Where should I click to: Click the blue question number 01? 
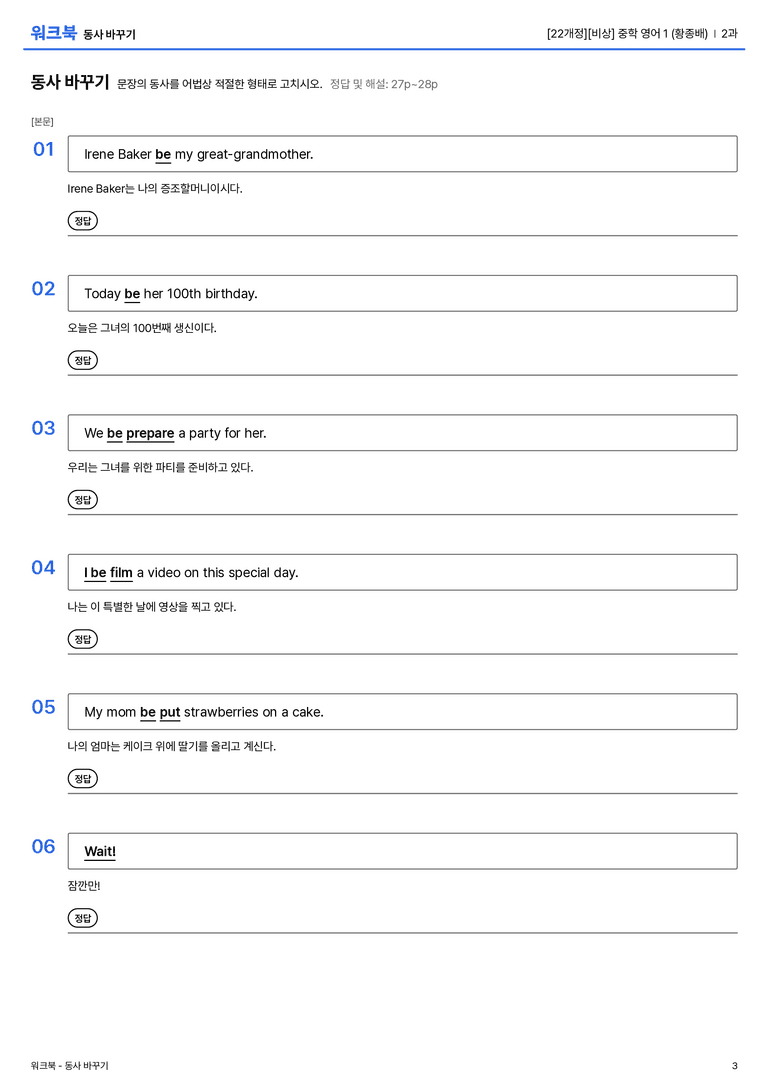coord(44,149)
